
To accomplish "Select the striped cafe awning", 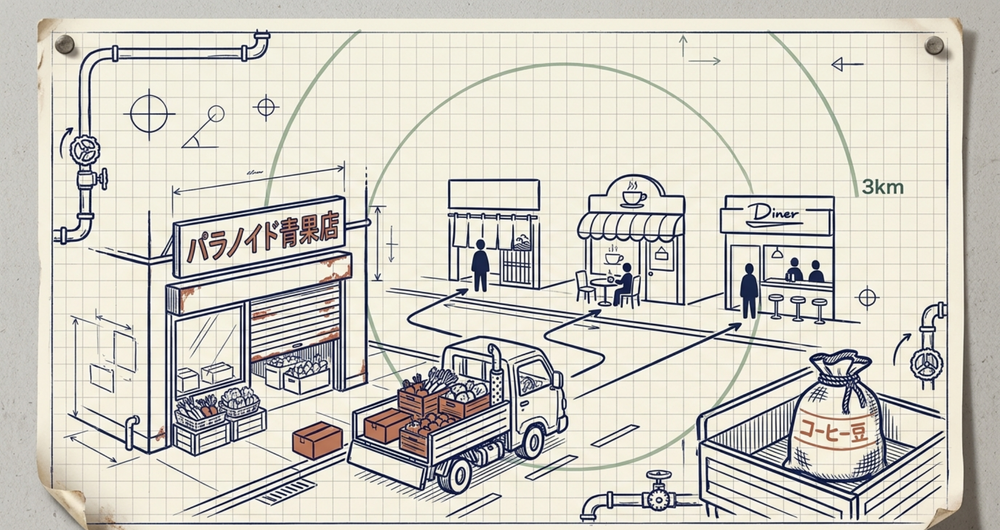I will coord(630,226).
